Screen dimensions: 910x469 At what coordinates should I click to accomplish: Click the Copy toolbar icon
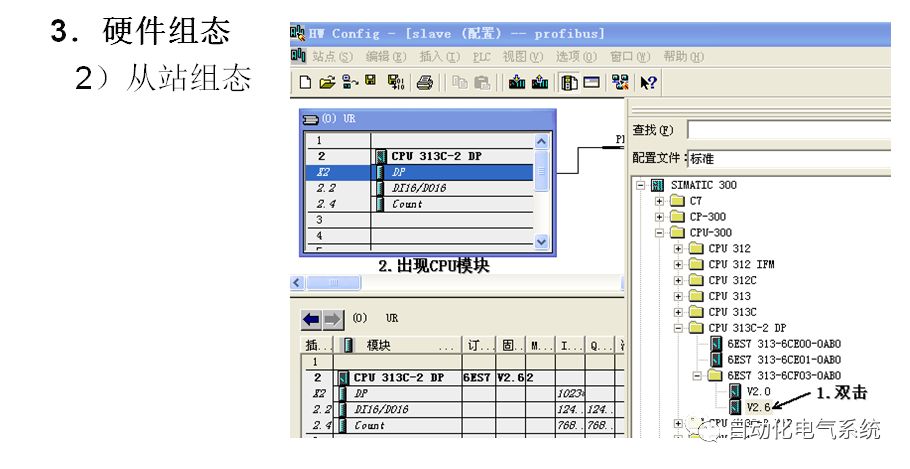(460, 82)
